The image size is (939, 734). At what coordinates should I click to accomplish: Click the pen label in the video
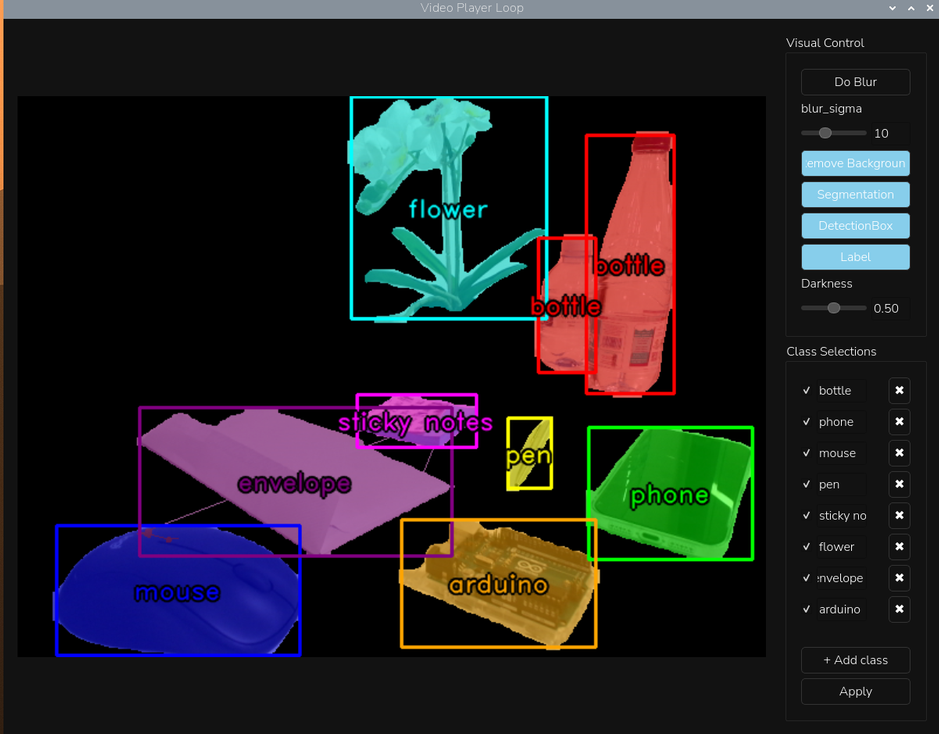(x=529, y=457)
